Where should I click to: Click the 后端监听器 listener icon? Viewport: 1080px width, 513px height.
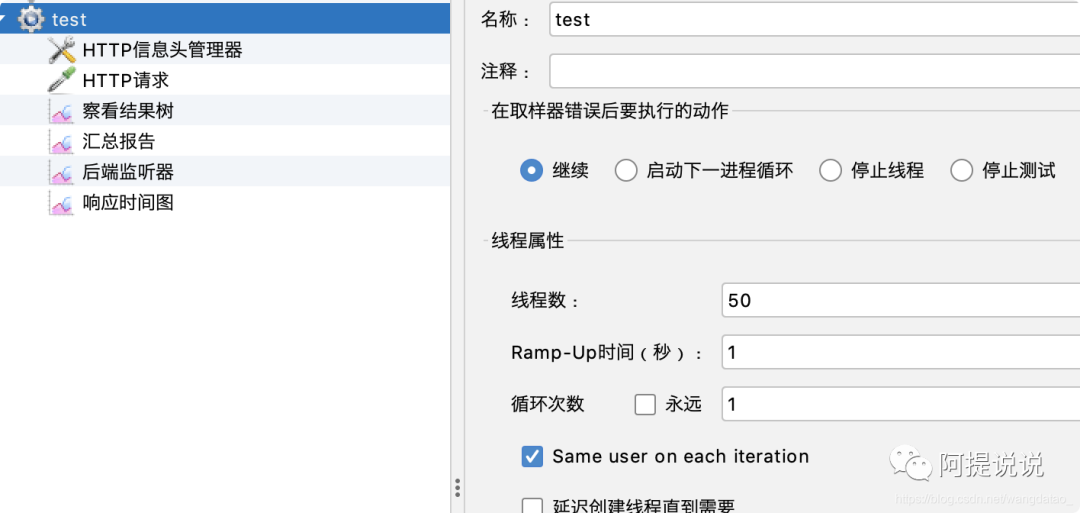[62, 172]
